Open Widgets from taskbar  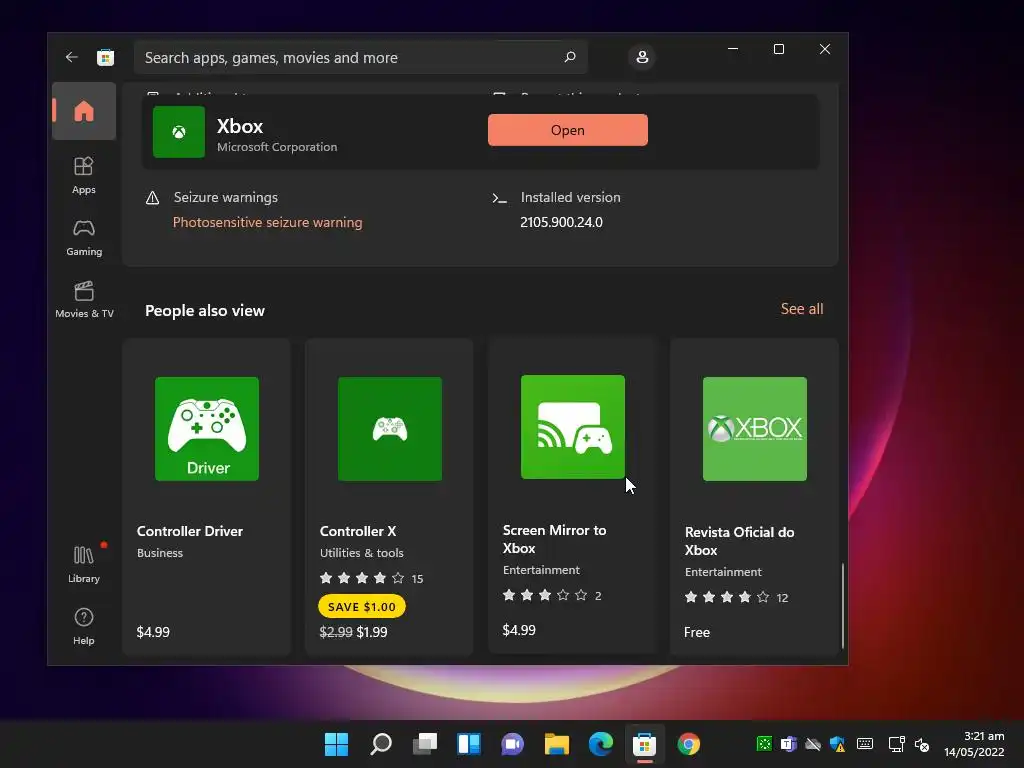tap(469, 744)
